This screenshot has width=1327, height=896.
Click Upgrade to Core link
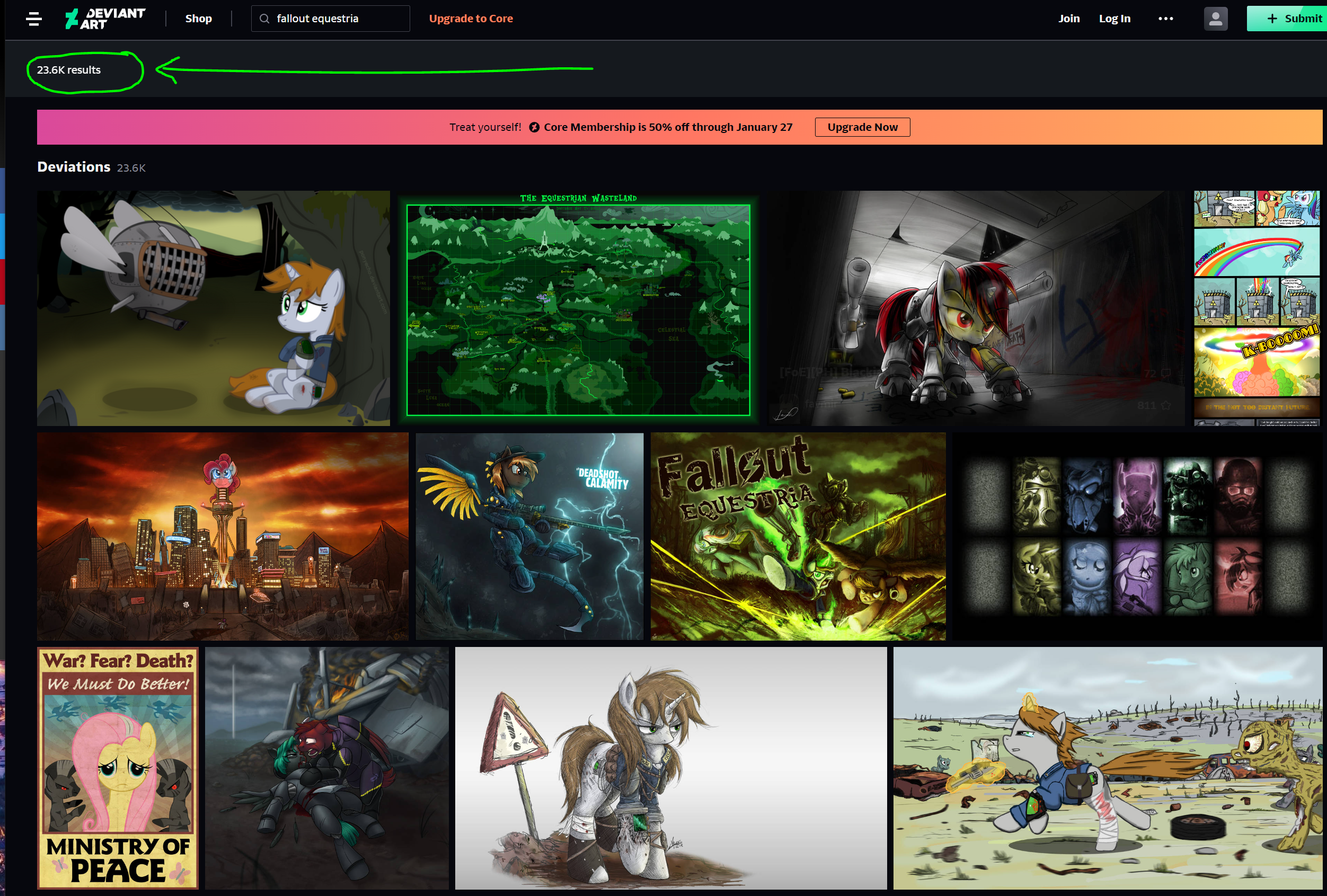pos(471,19)
